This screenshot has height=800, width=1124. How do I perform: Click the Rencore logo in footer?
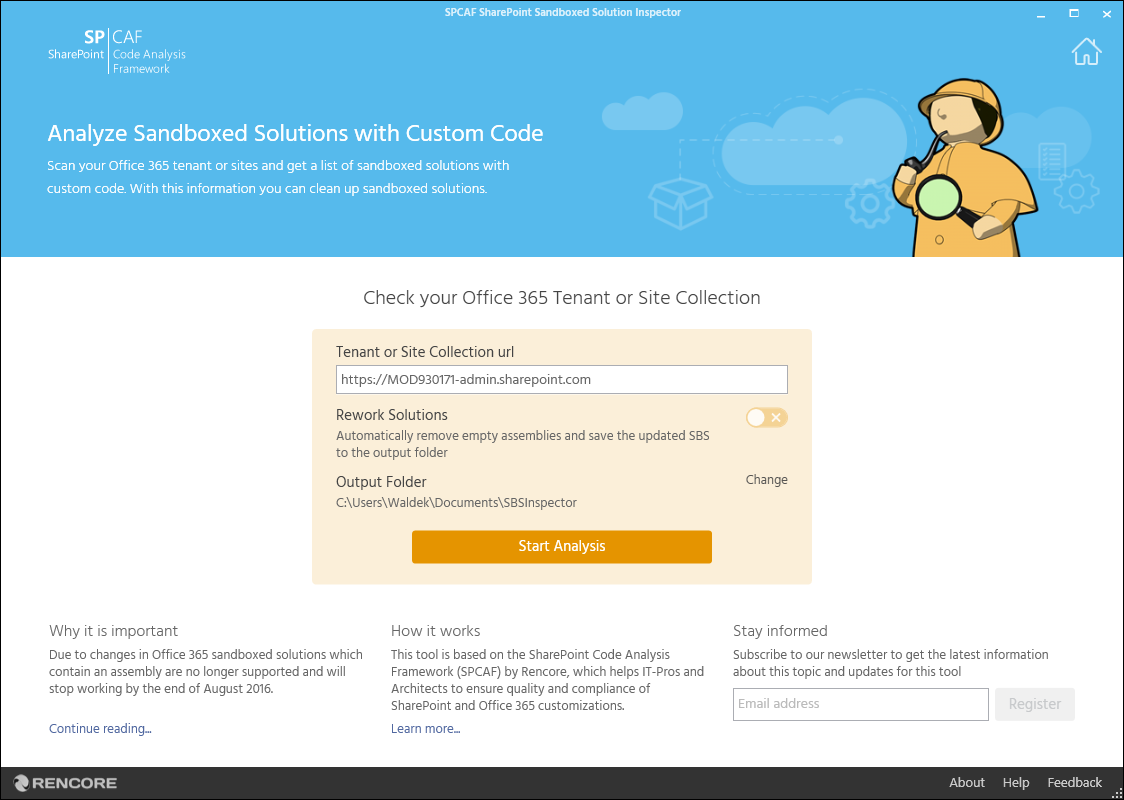coord(65,783)
